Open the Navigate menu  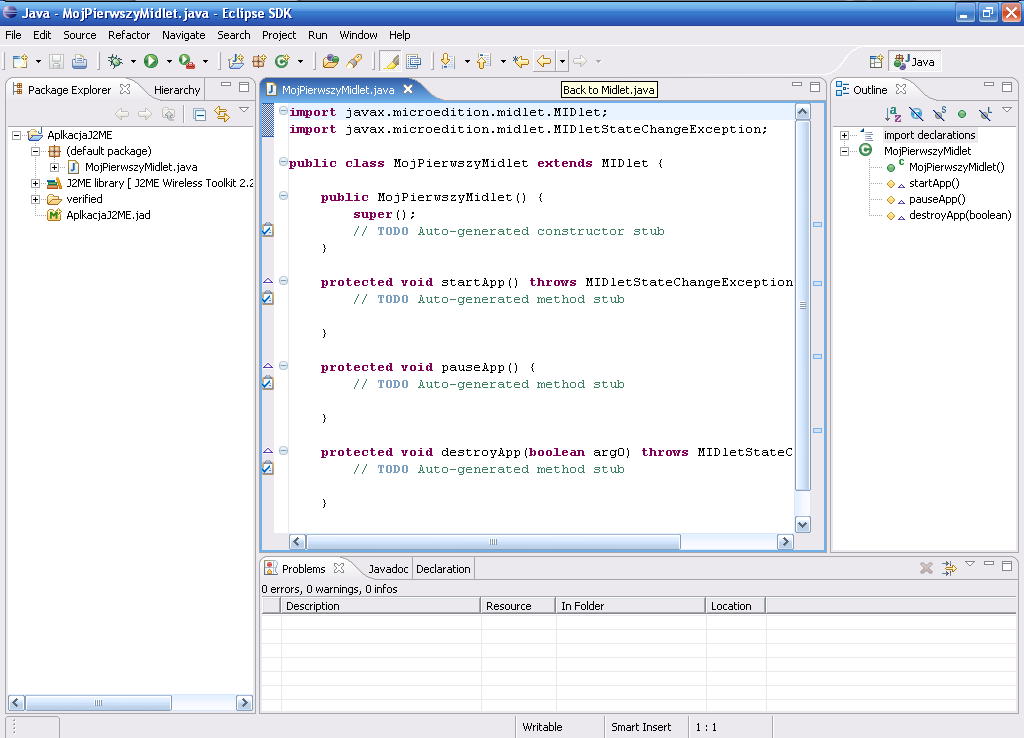[184, 35]
